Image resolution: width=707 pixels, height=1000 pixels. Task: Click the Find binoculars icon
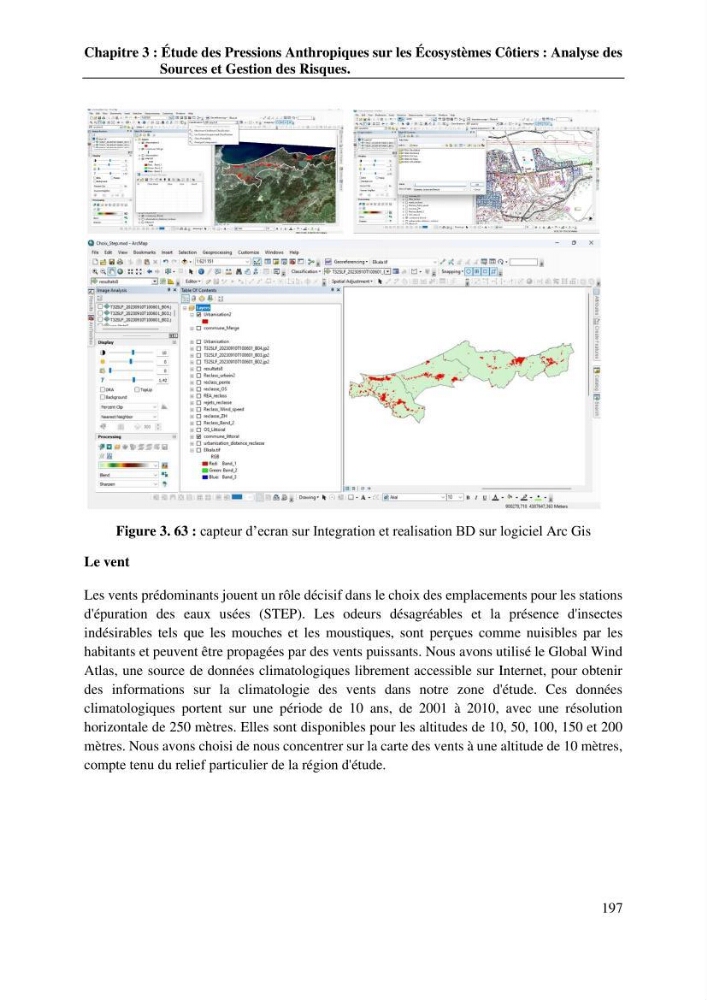(239, 272)
